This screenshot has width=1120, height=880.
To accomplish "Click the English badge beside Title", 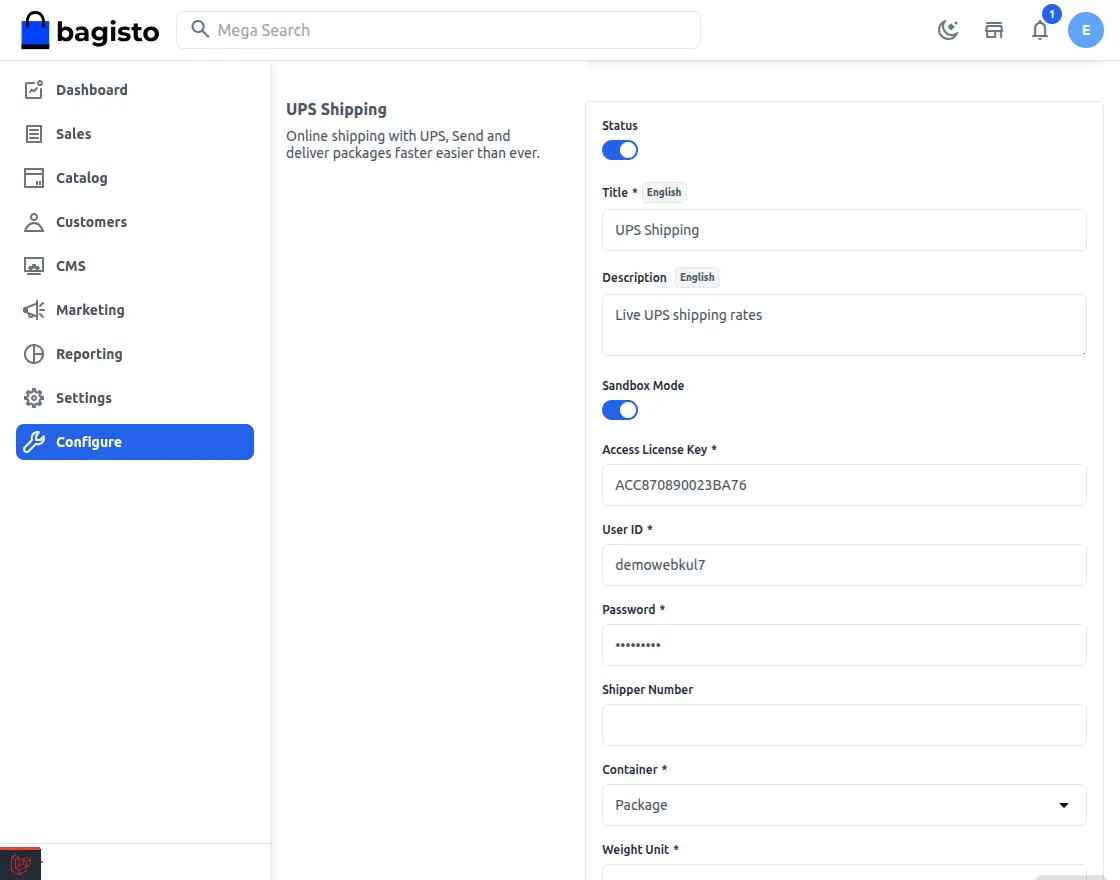I will 664,192.
